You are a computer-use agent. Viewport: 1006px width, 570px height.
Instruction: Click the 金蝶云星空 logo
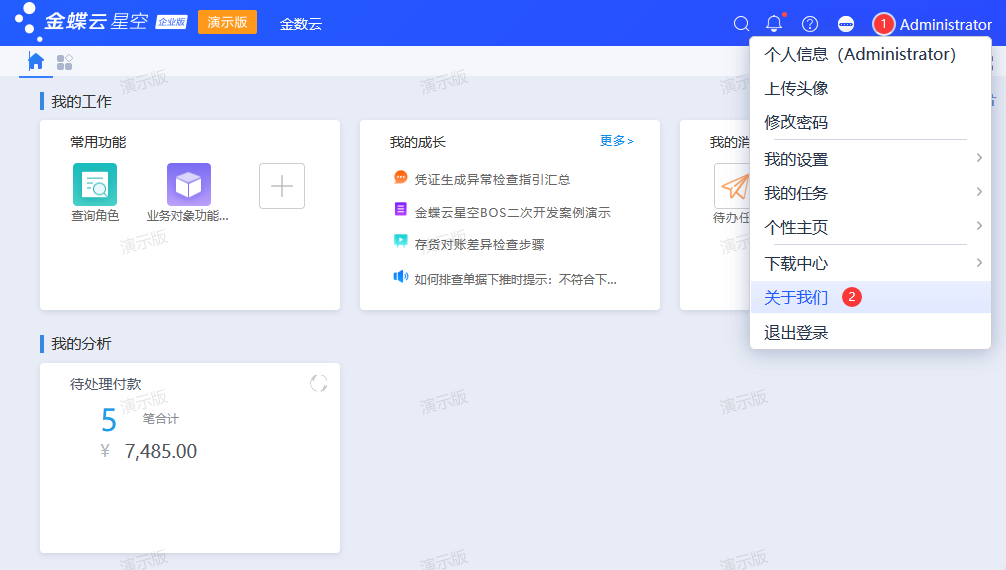[99, 21]
